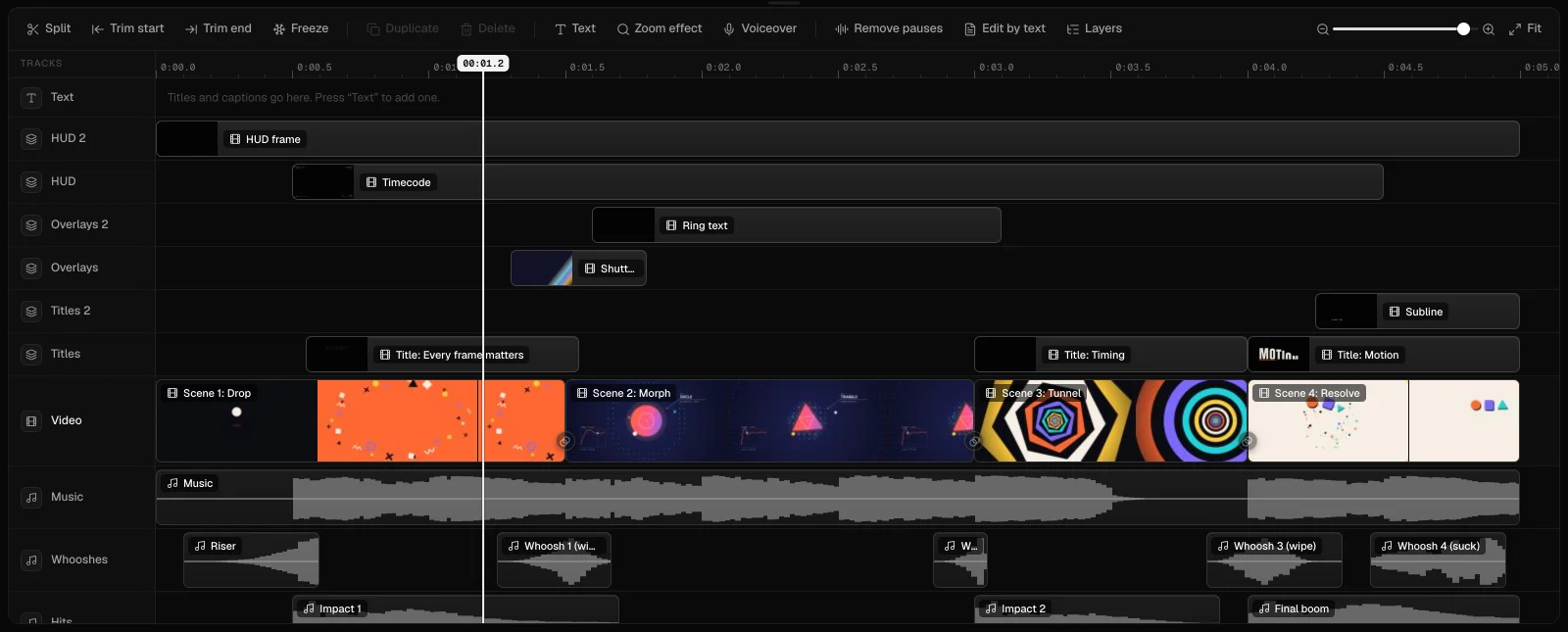Image resolution: width=1568 pixels, height=632 pixels.
Task: Select the Impact 2 audio clip
Action: [1097, 608]
